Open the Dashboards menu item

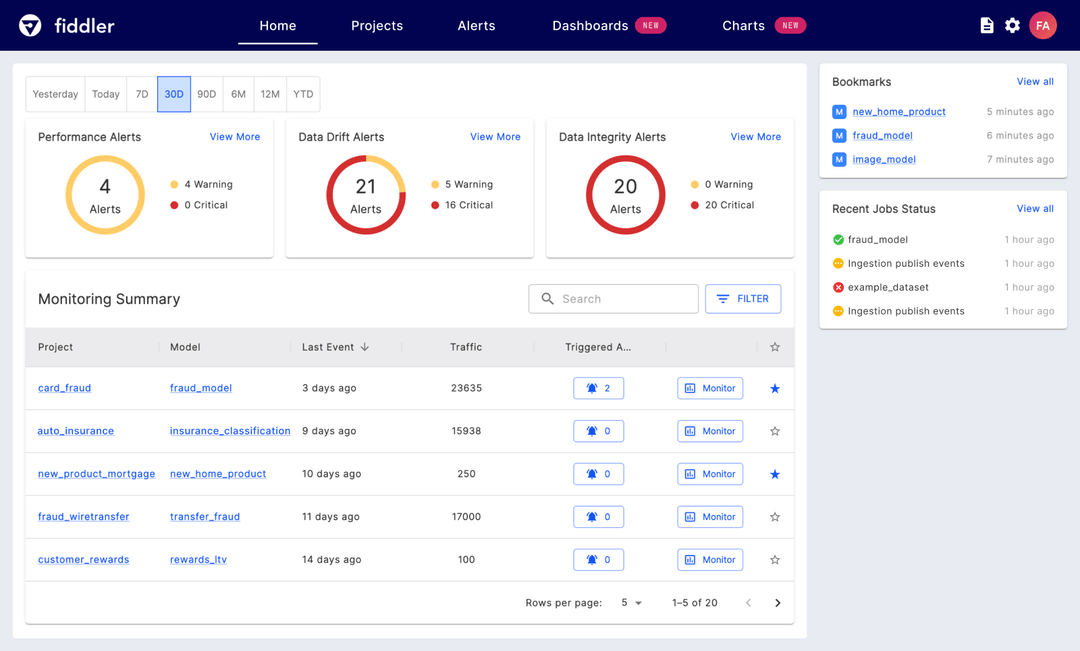tap(590, 26)
